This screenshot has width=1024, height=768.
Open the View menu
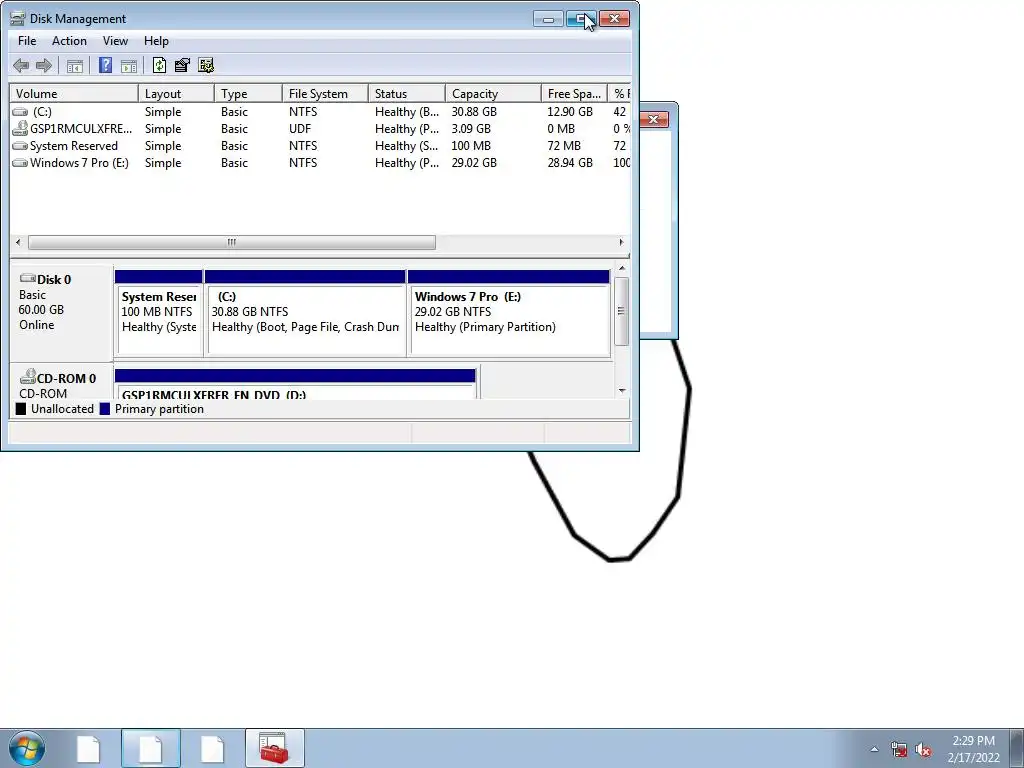[115, 40]
